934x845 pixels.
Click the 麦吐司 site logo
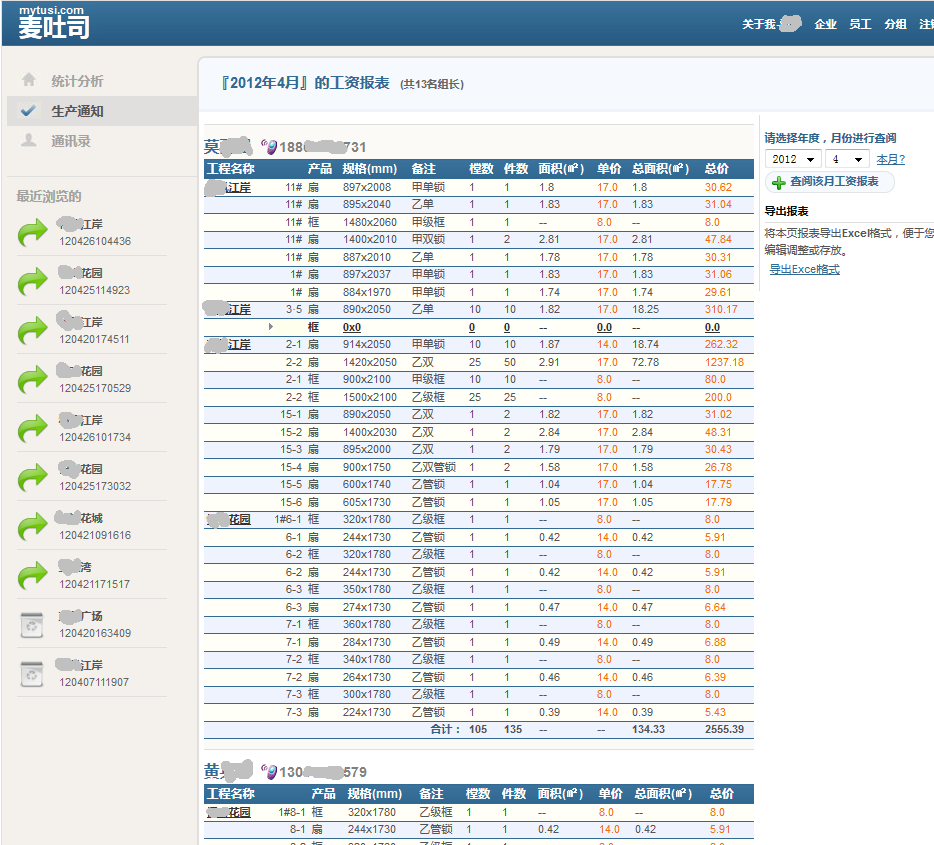pyautogui.click(x=54, y=24)
